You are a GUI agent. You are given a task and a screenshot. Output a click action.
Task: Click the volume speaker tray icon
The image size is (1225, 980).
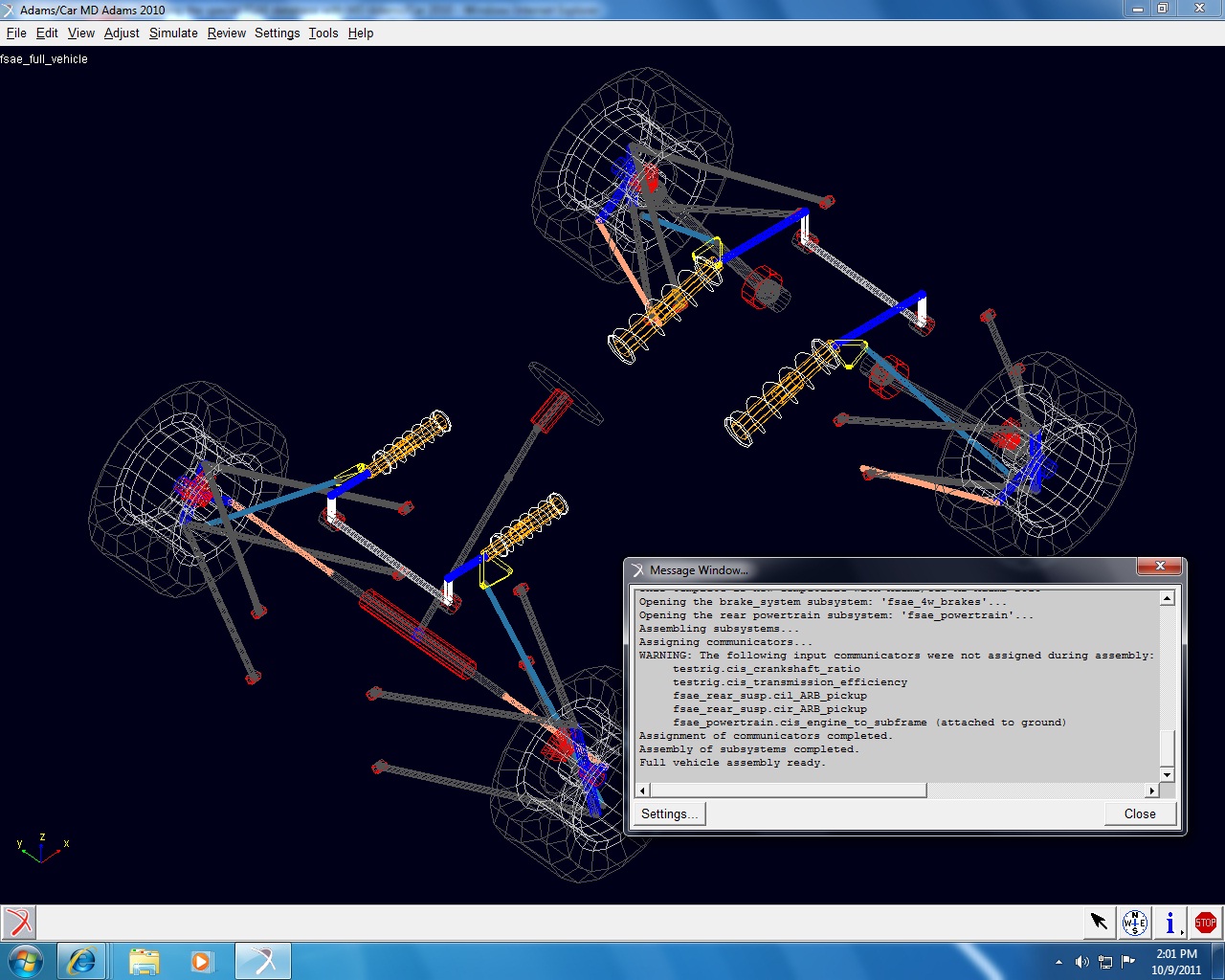pos(1081,962)
